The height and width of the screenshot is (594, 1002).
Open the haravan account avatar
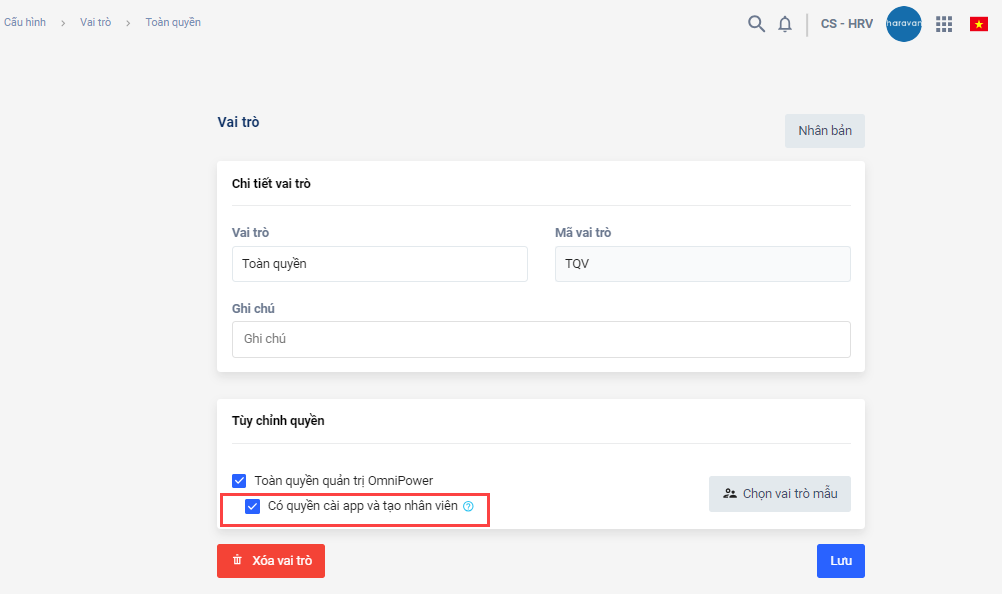pyautogui.click(x=904, y=24)
